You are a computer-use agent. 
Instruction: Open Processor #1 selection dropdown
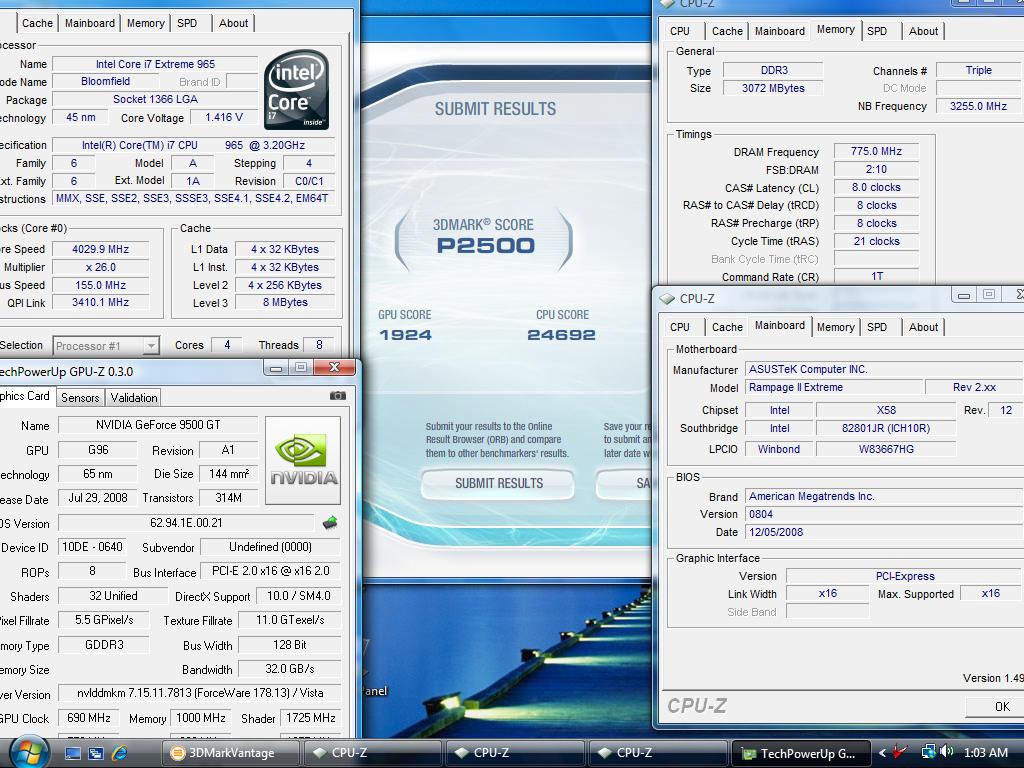coord(106,345)
